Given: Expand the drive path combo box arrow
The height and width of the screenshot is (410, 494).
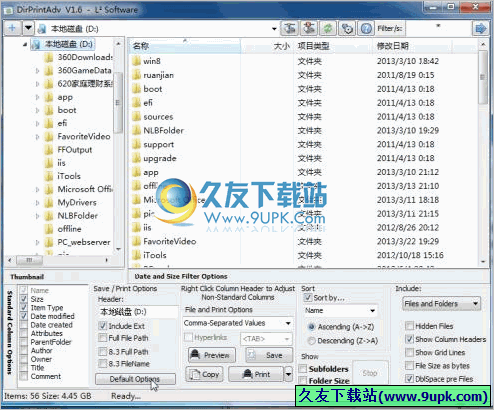Looking at the screenshot, I should point(274,29).
